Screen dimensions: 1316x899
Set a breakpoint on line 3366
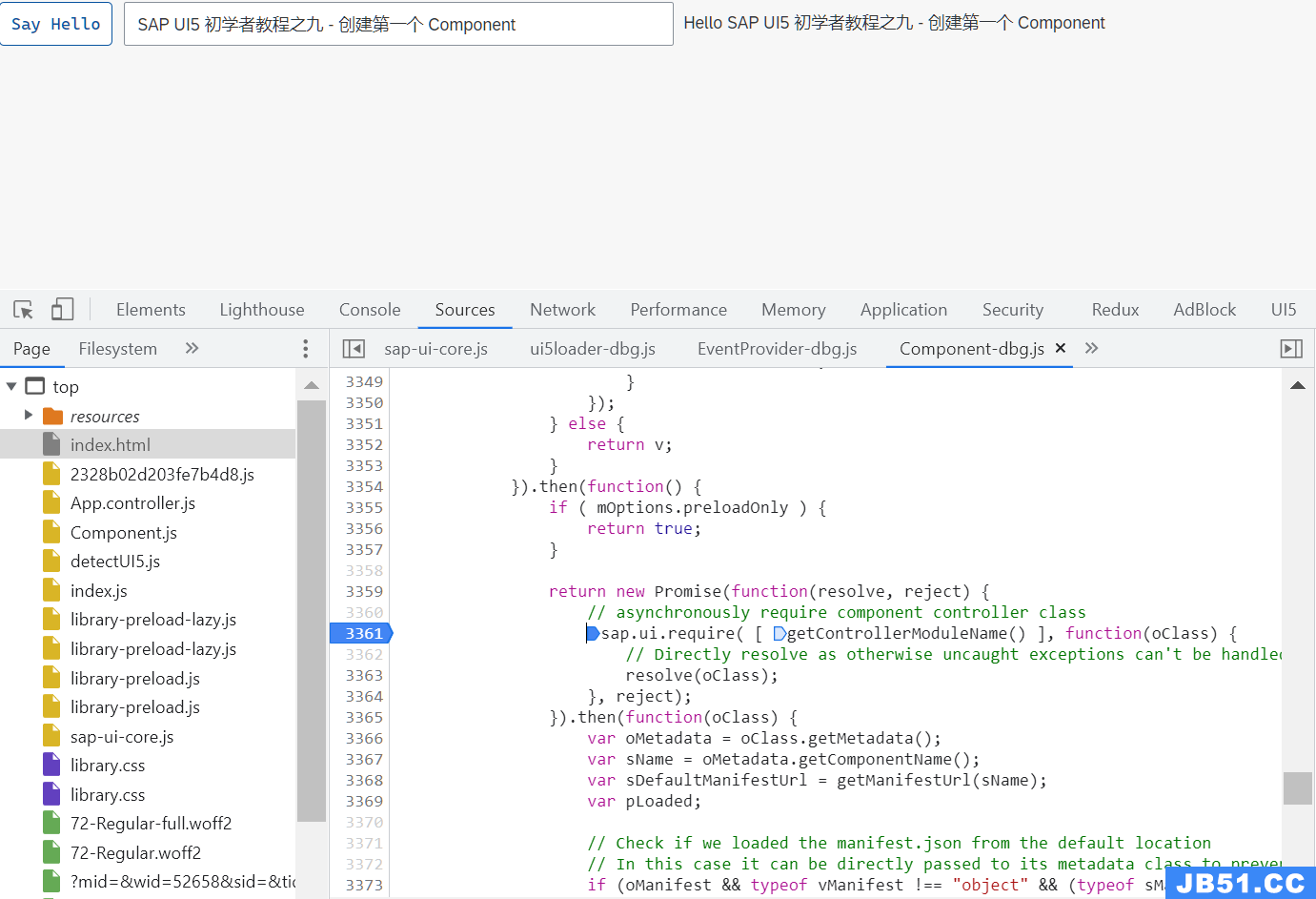click(363, 738)
